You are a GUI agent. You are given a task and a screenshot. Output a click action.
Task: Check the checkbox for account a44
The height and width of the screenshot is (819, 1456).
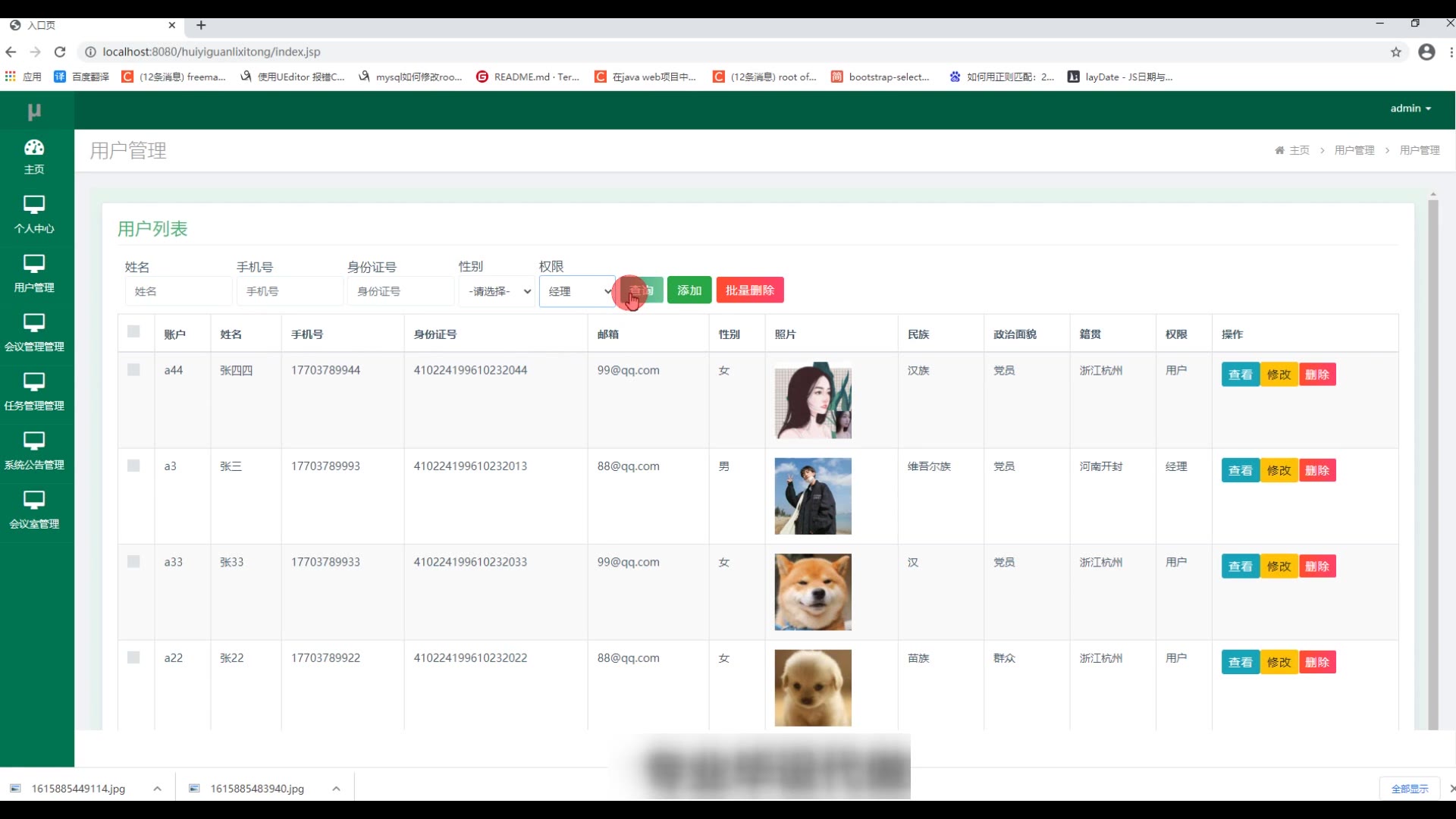point(133,370)
